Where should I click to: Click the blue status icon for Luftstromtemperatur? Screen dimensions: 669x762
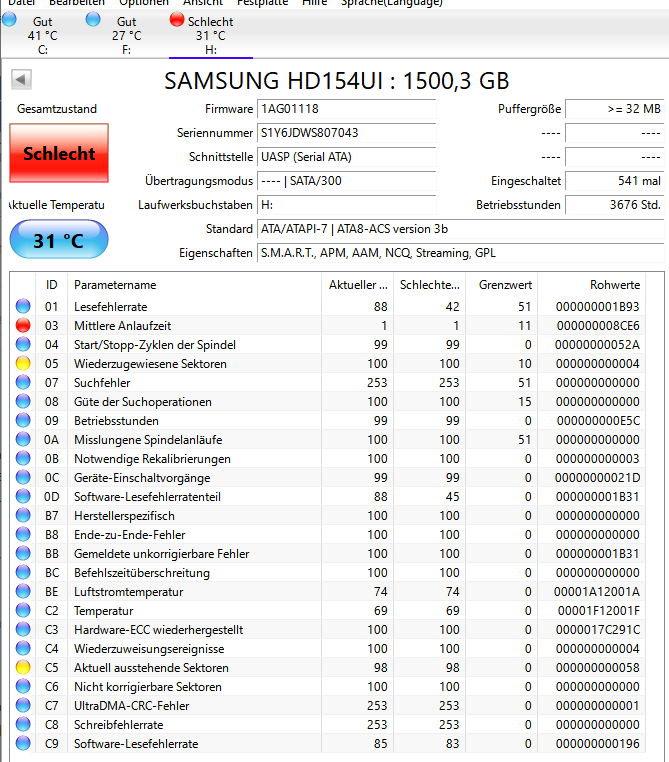23,591
